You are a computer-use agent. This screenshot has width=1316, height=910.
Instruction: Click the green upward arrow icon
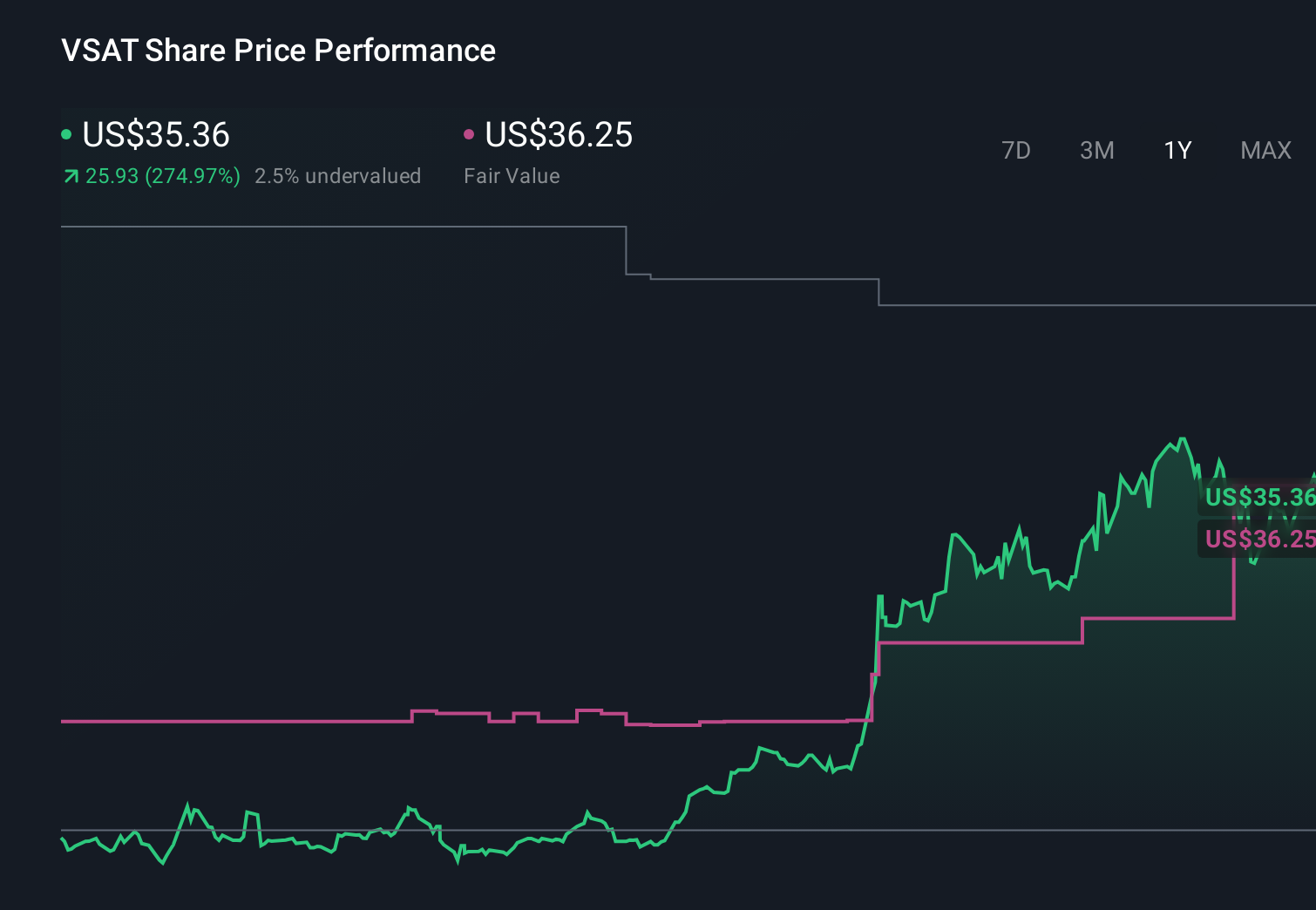(x=71, y=177)
